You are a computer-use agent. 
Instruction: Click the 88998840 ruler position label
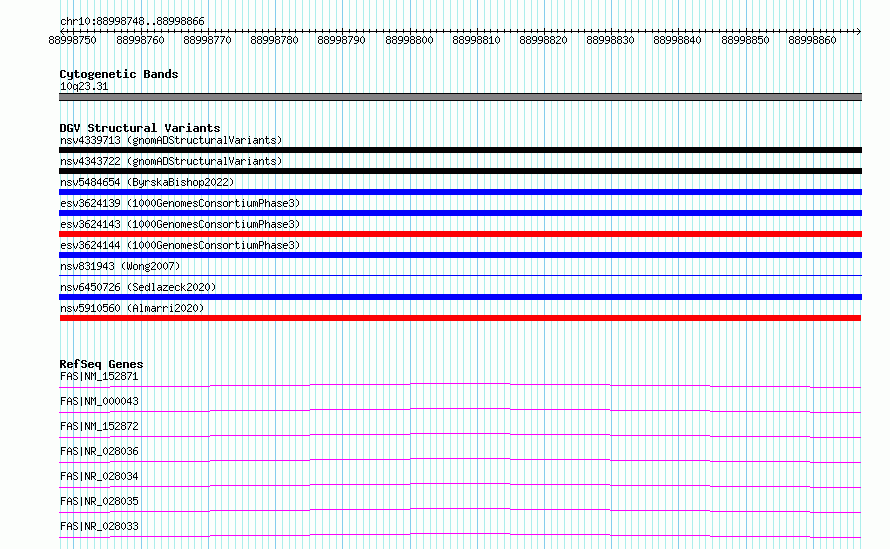click(677, 40)
